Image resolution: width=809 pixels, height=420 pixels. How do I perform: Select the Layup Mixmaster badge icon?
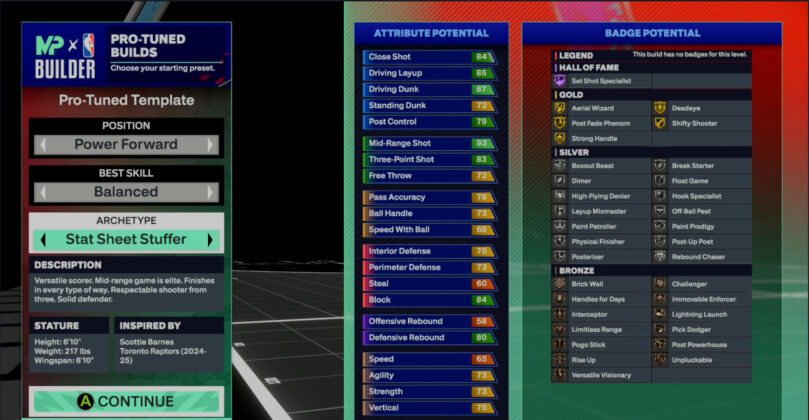coord(560,211)
